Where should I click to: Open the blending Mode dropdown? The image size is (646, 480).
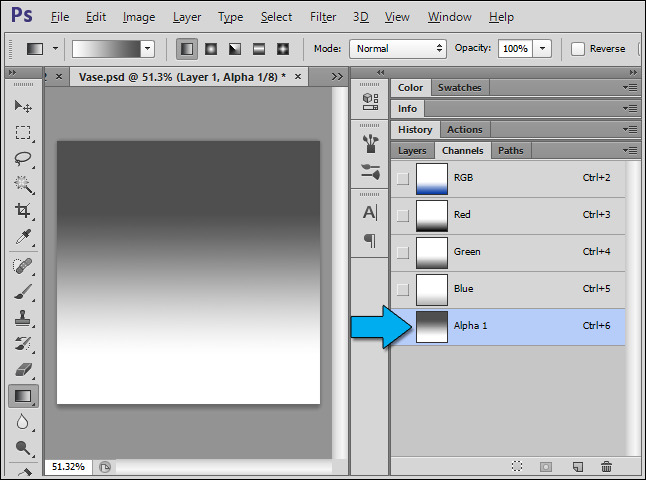[396, 48]
